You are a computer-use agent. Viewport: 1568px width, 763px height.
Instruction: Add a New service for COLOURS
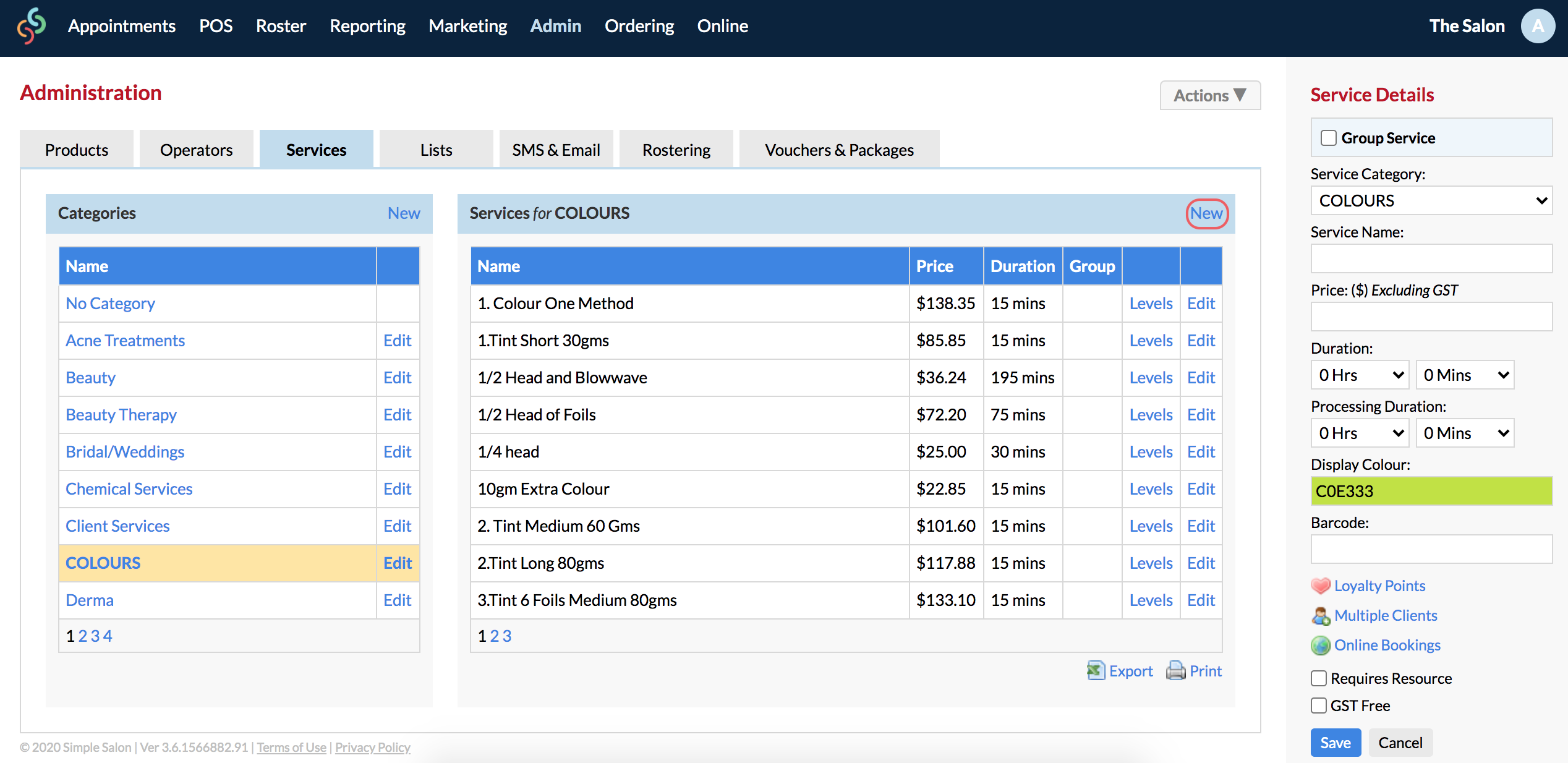1207,213
